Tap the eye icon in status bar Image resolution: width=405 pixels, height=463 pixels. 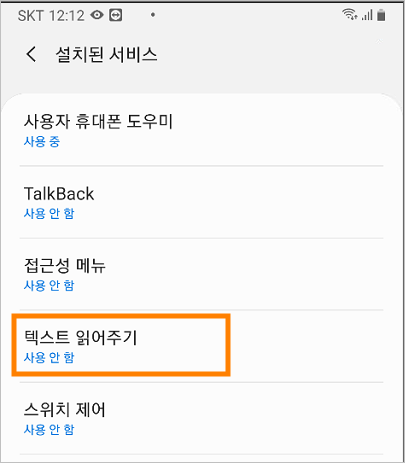97,15
